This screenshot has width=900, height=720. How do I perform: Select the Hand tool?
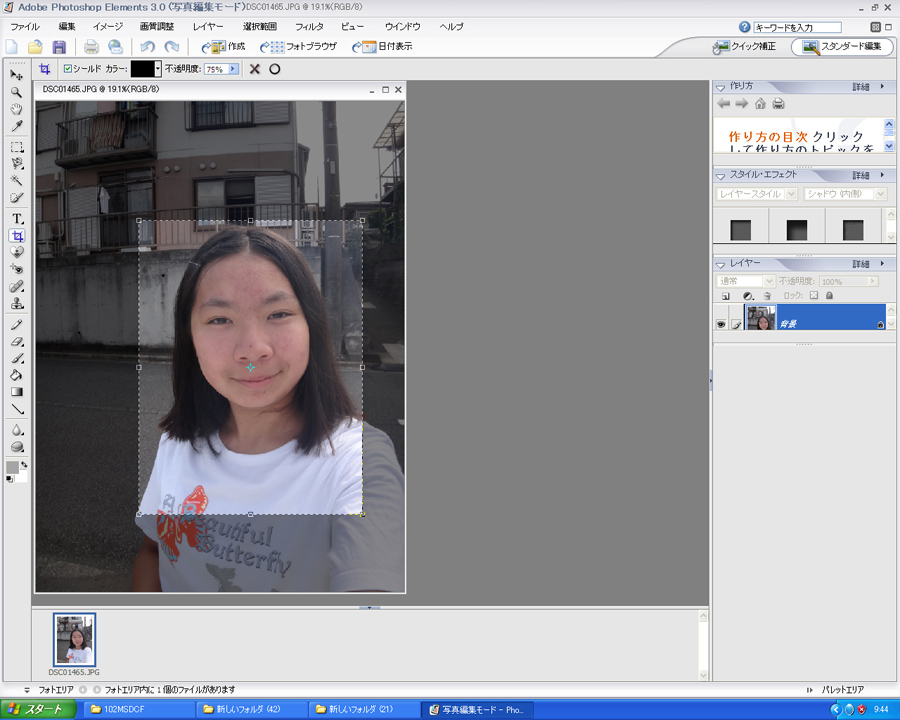coord(17,109)
